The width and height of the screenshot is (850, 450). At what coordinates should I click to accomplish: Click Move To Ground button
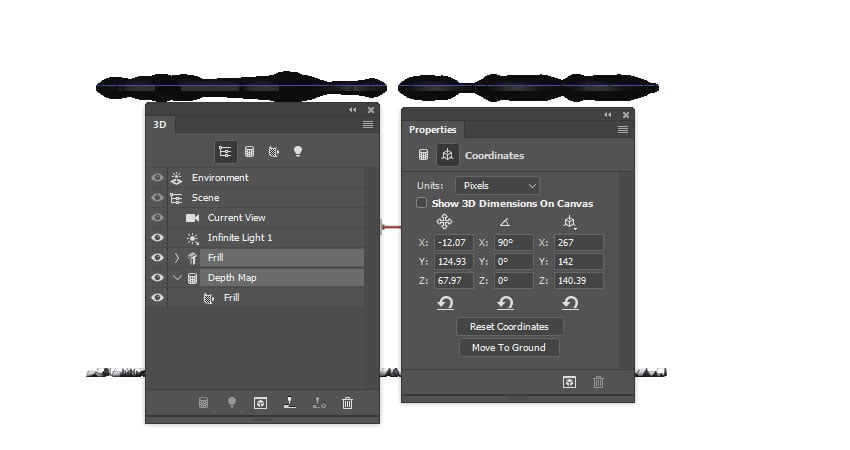pos(509,348)
